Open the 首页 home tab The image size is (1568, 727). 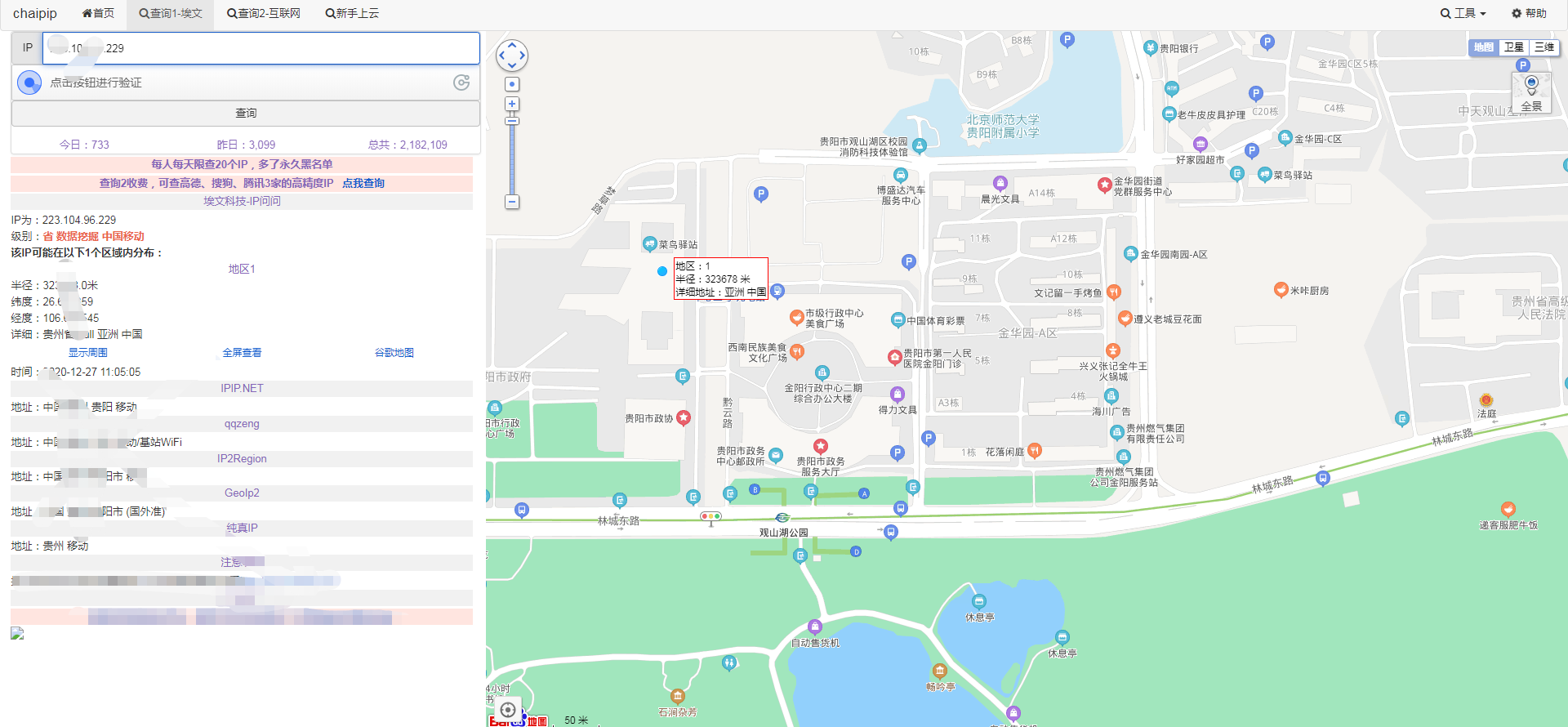[x=98, y=13]
